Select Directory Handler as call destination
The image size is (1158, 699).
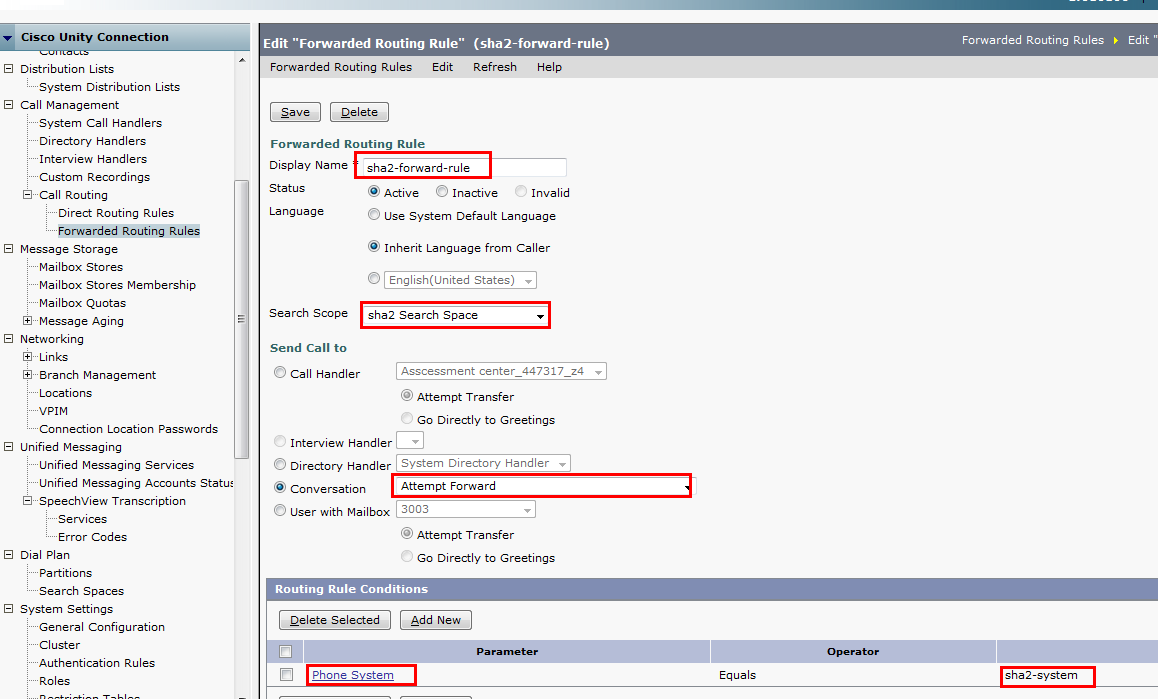click(280, 465)
